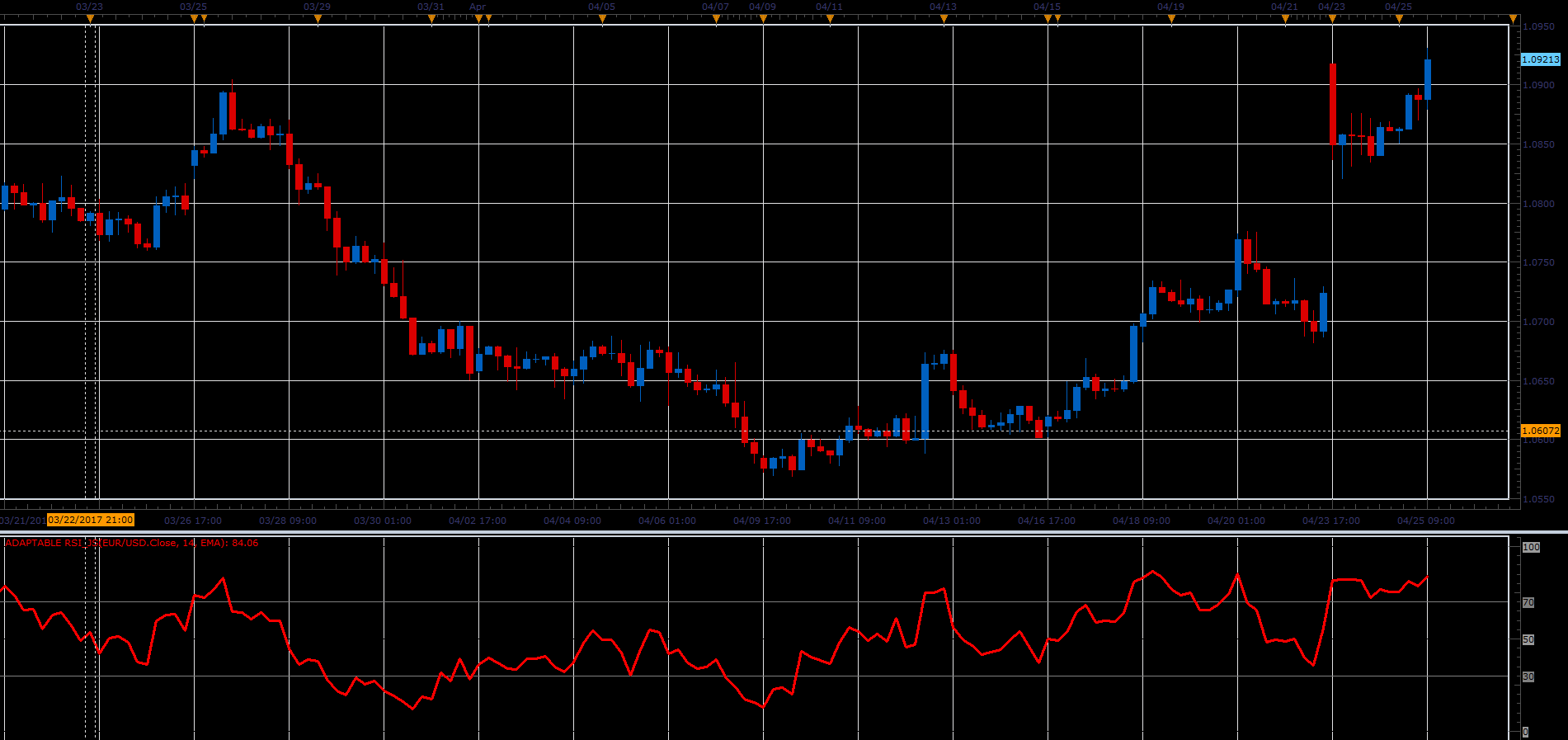Click the ADAPTABLE RSI indicator title

(x=132, y=543)
